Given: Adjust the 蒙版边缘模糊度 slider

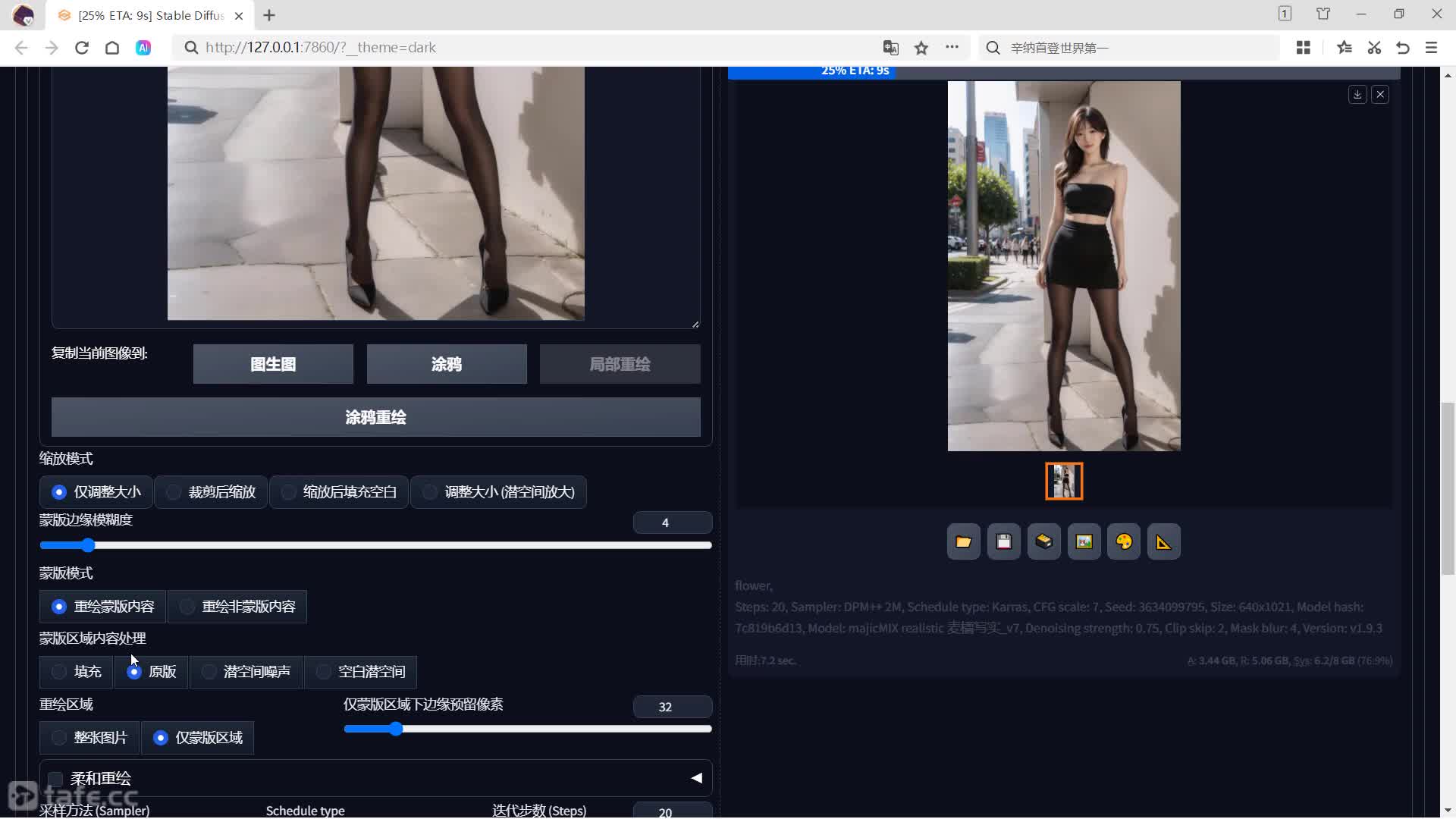Looking at the screenshot, I should (375, 545).
